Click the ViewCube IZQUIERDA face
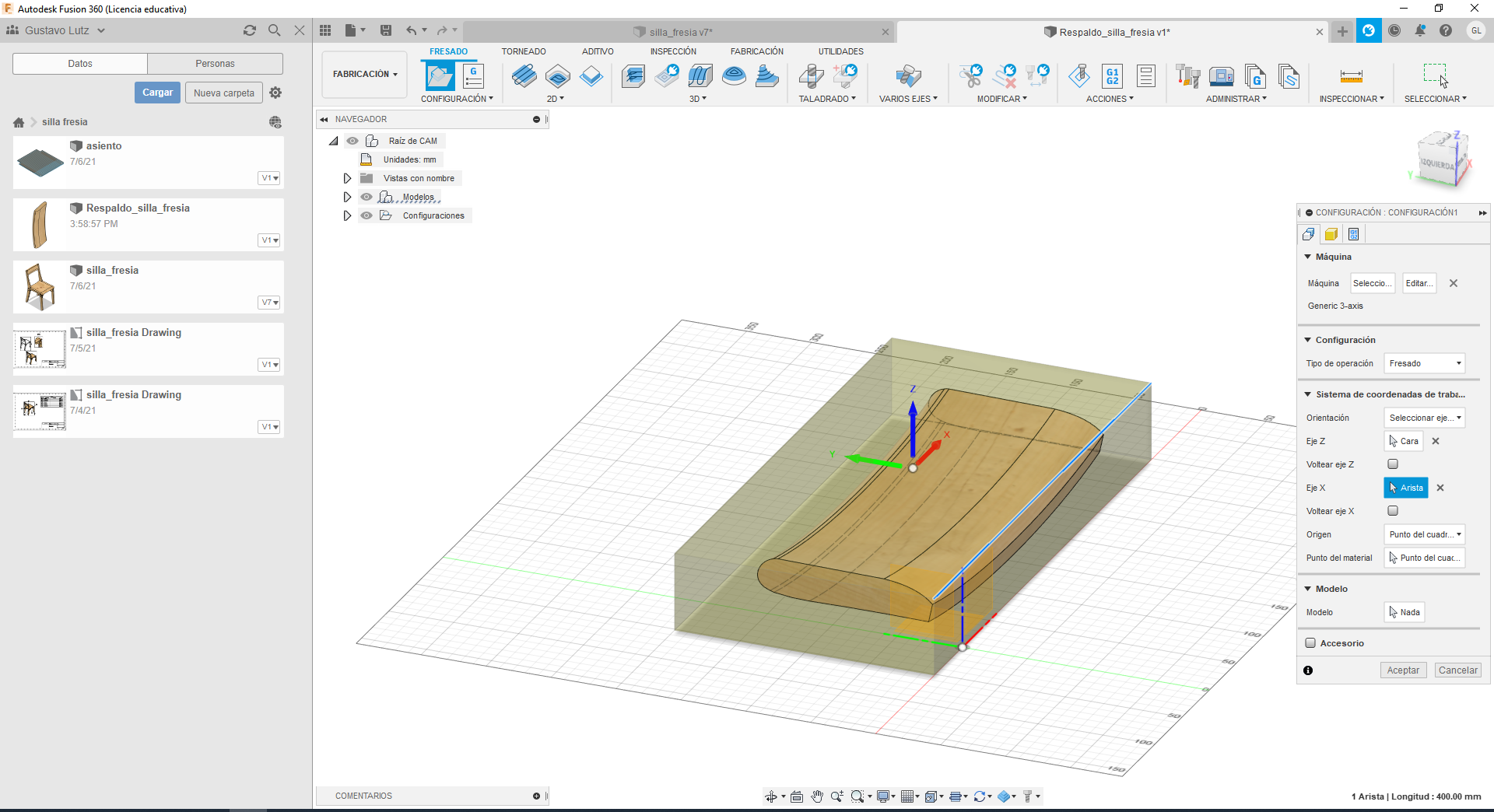 (1436, 164)
